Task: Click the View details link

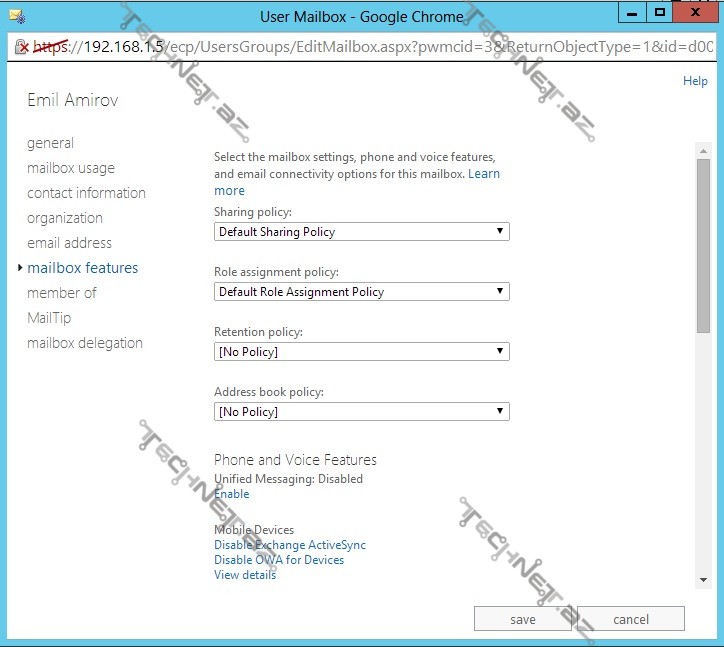Action: tap(245, 575)
